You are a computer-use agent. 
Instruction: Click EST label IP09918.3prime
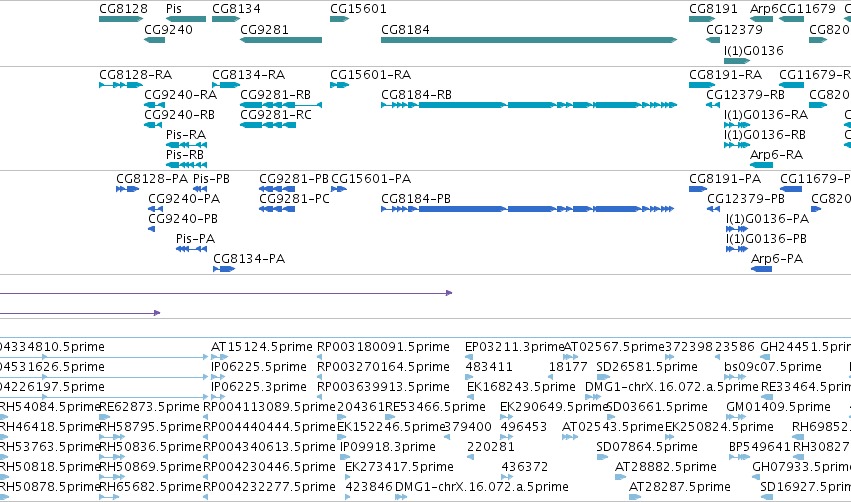(388, 447)
